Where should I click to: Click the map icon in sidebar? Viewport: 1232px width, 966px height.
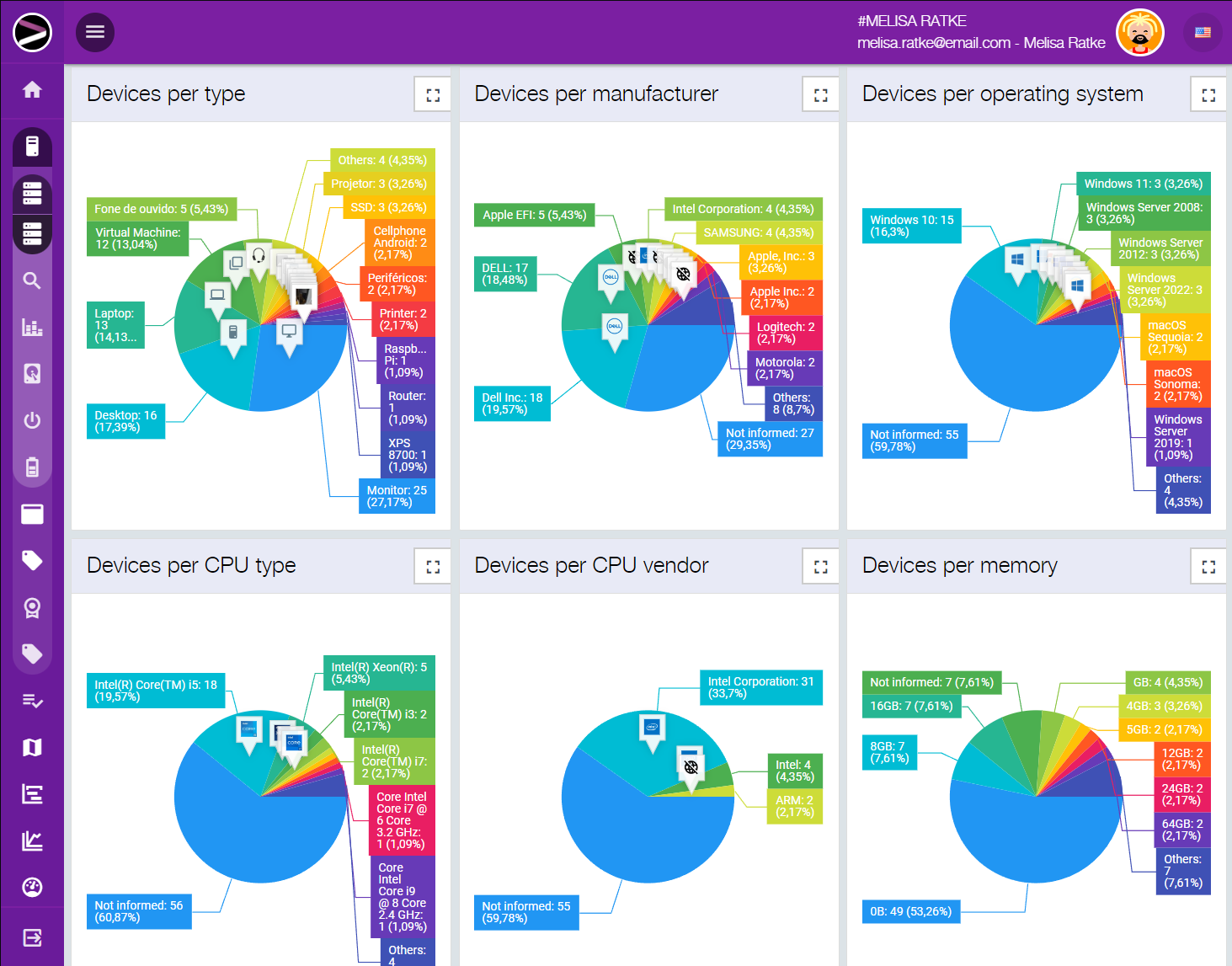[x=32, y=747]
